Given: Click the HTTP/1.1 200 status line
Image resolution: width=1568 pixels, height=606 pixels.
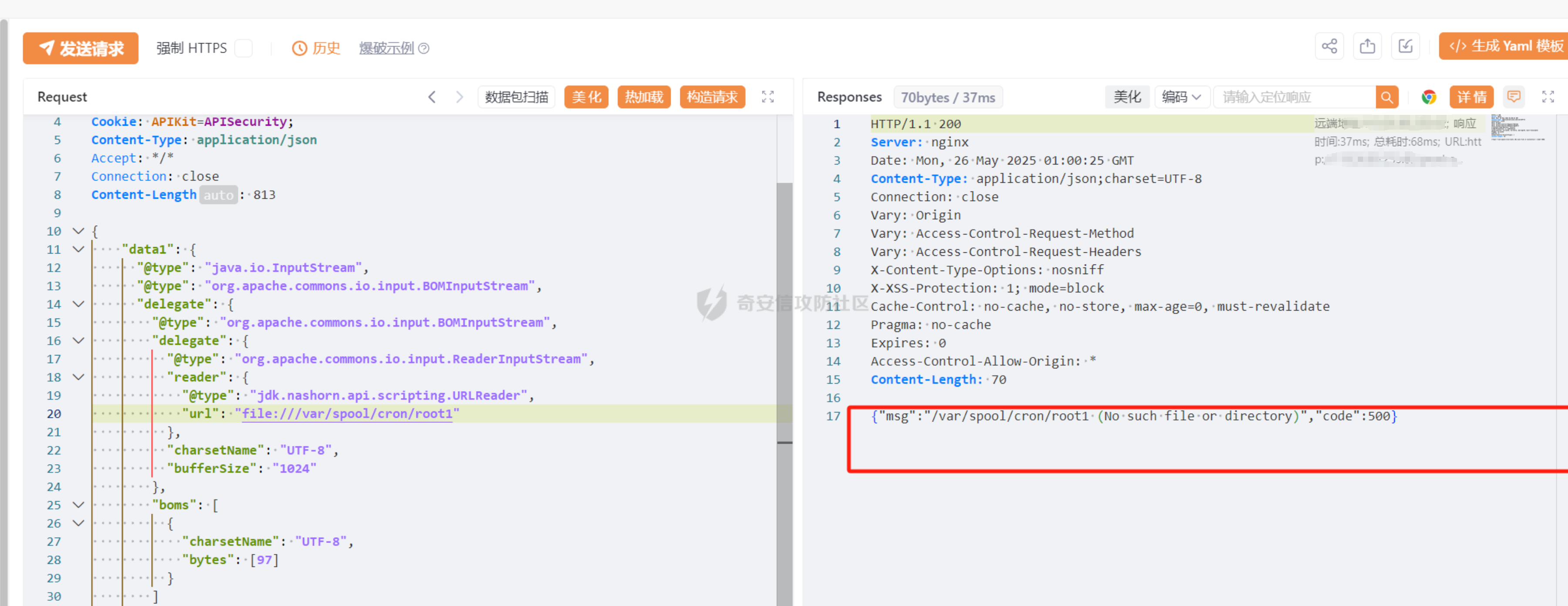Looking at the screenshot, I should pyautogui.click(x=916, y=124).
